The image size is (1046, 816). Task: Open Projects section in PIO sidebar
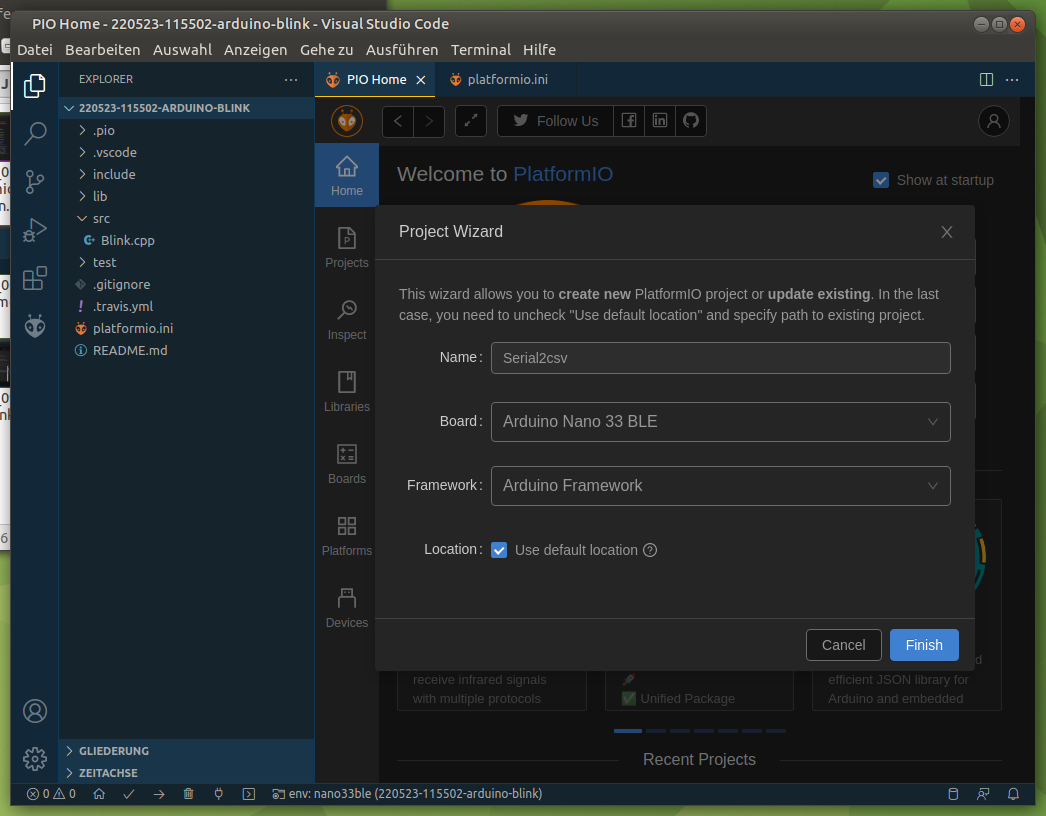click(x=347, y=248)
